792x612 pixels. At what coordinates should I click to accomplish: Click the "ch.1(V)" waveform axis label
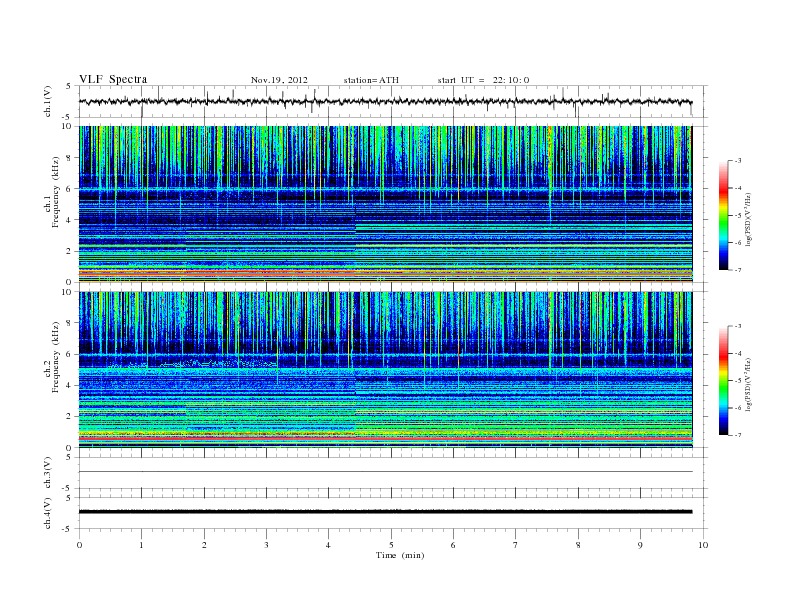coord(48,101)
